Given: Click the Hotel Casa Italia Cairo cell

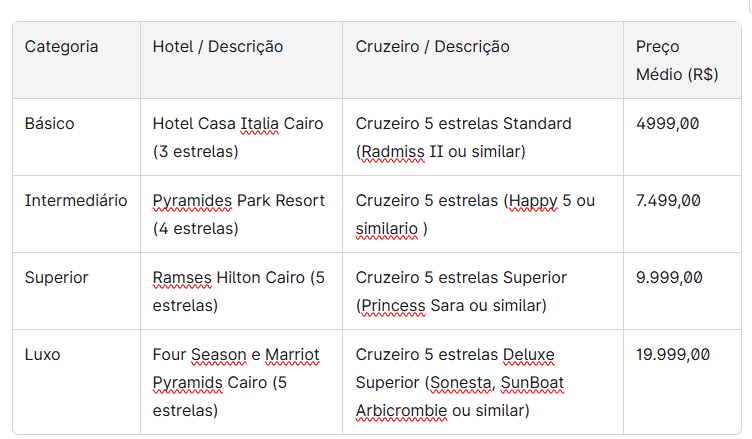Looking at the screenshot, I should coord(238,138).
